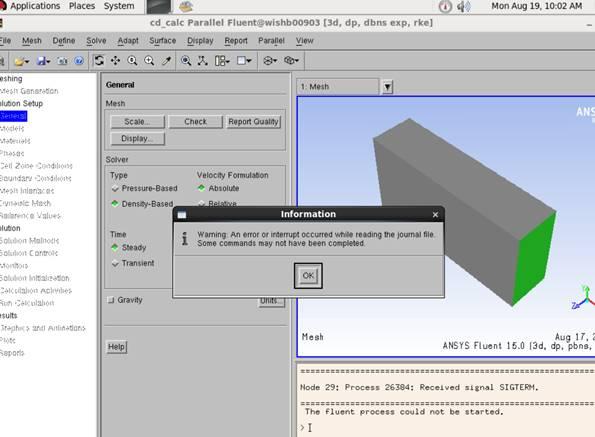The image size is (595, 437).
Task: Select the Transient time option
Action: (x=133, y=263)
